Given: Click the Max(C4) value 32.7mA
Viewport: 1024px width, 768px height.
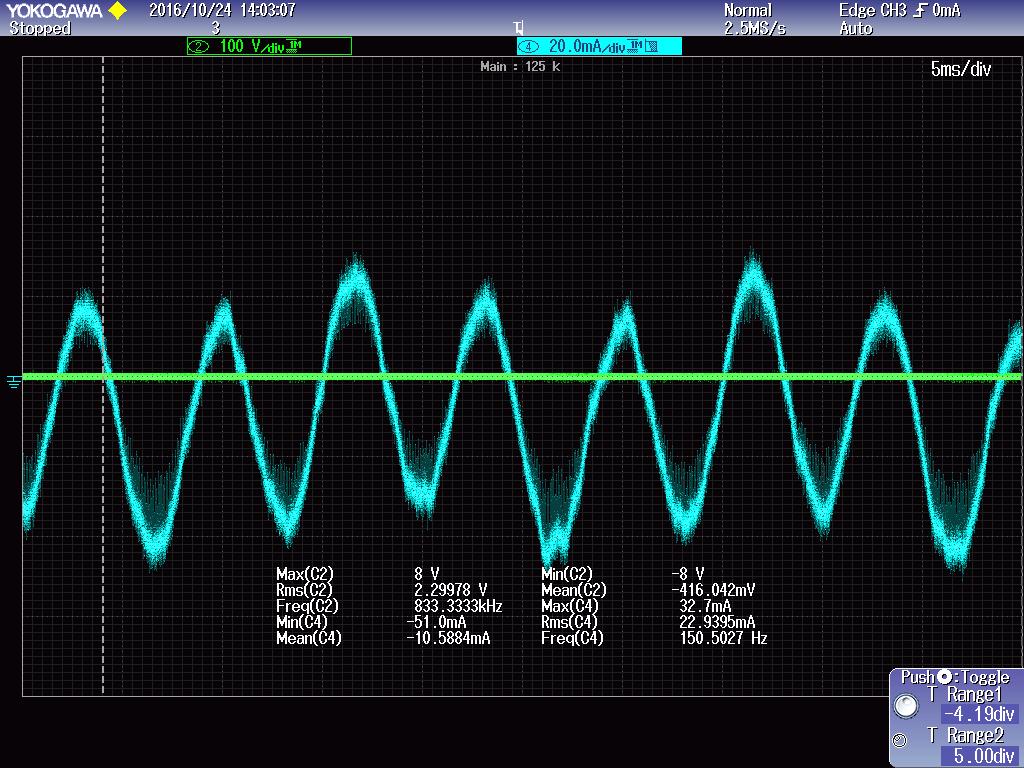Looking at the screenshot, I should (705, 606).
